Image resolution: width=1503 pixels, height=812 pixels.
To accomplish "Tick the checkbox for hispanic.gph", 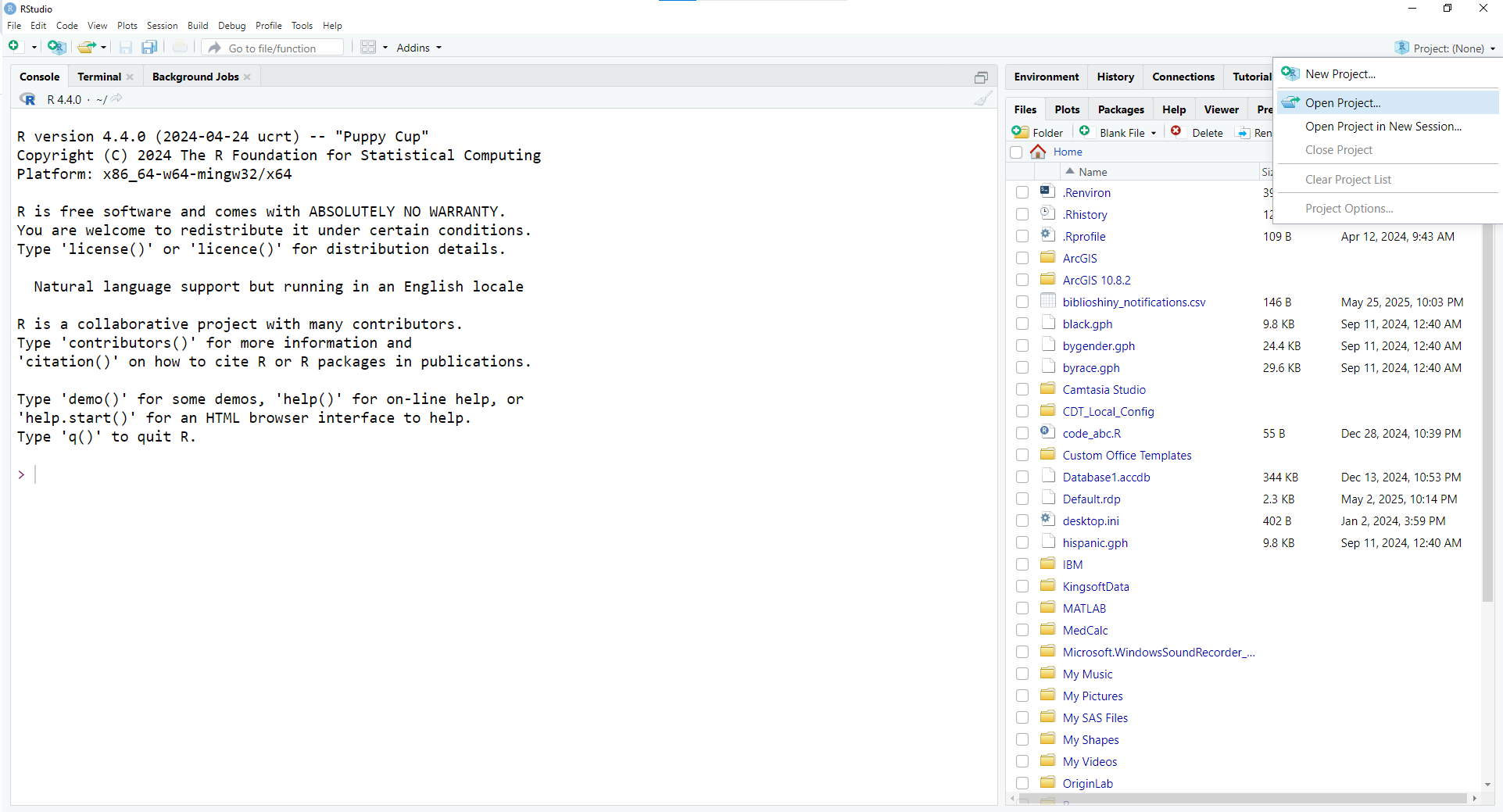I will point(1022,542).
